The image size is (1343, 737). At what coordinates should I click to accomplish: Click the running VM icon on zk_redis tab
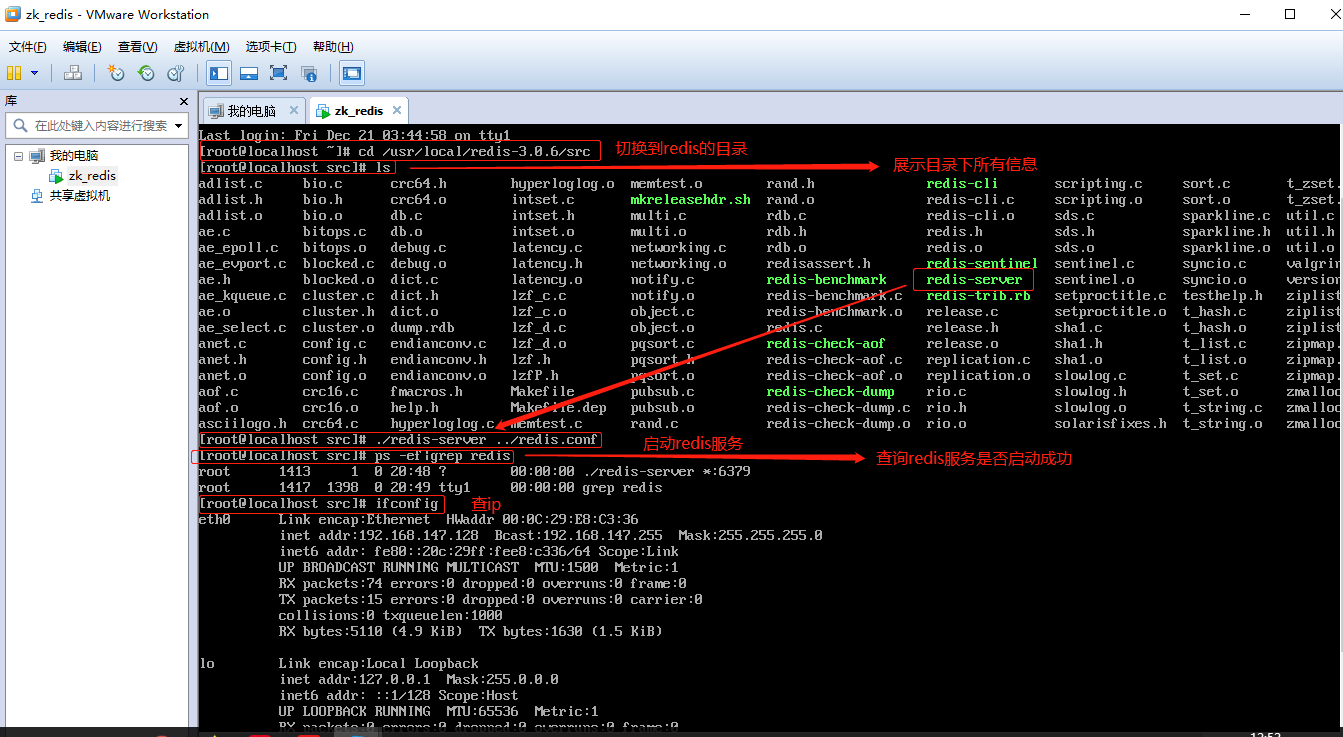(323, 111)
